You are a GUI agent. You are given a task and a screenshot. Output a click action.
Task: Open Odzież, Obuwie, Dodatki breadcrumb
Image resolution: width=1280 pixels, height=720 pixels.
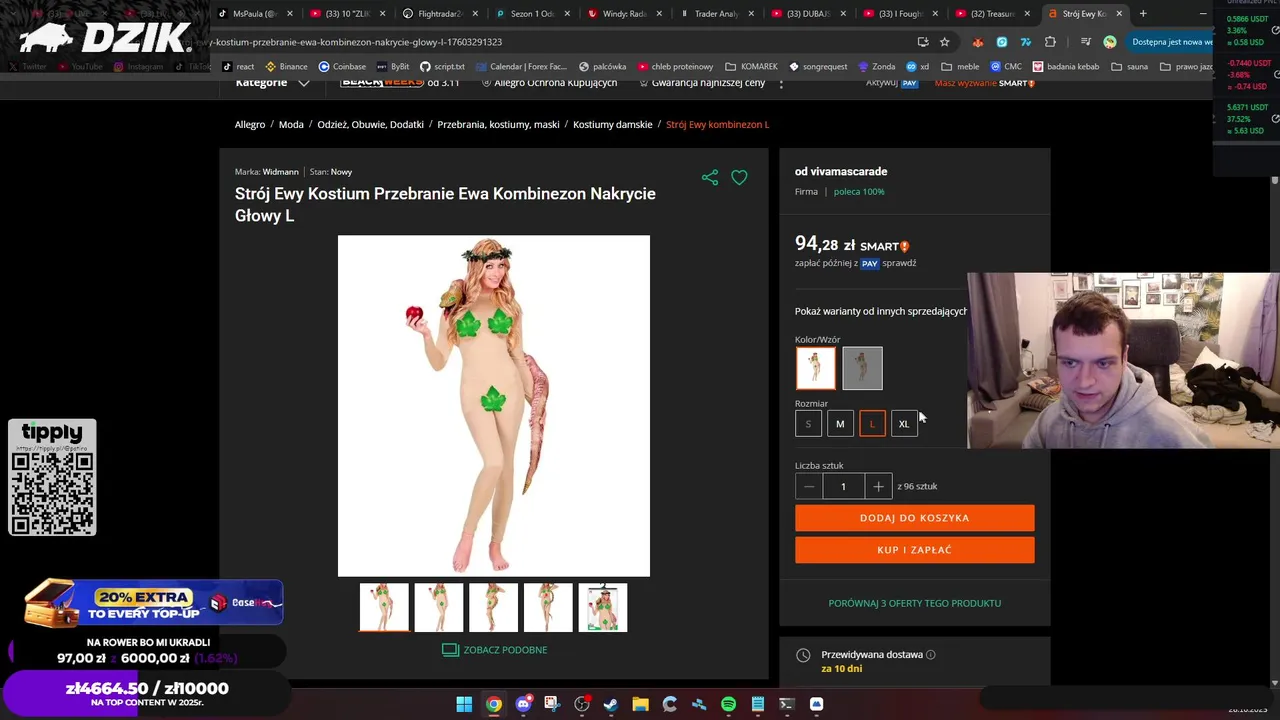pos(370,125)
